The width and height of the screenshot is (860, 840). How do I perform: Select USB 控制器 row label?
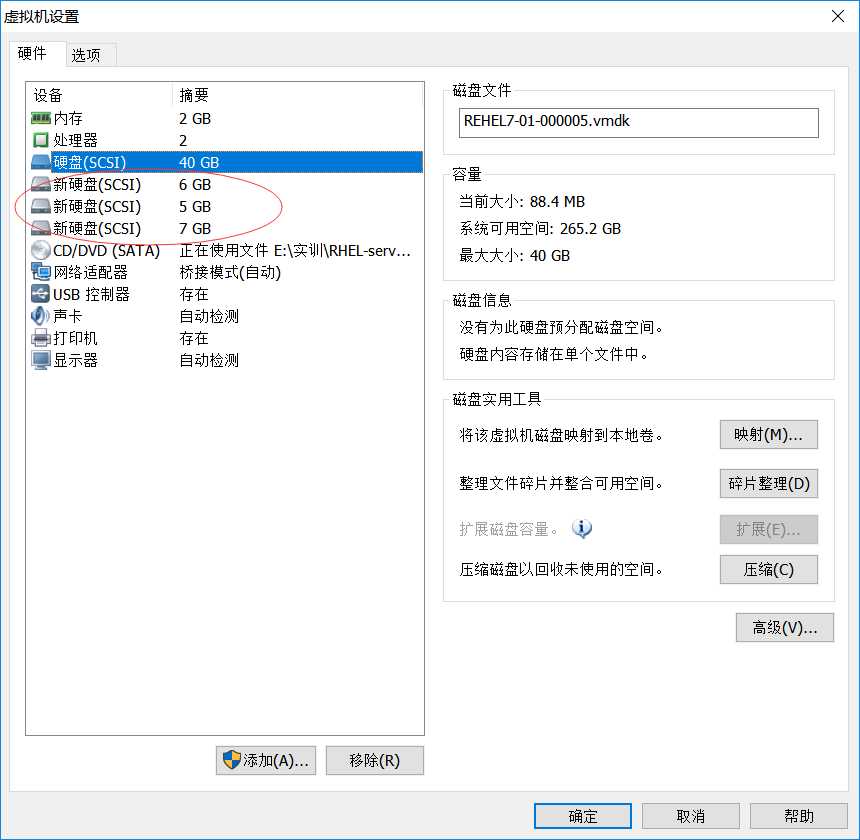tap(91, 294)
